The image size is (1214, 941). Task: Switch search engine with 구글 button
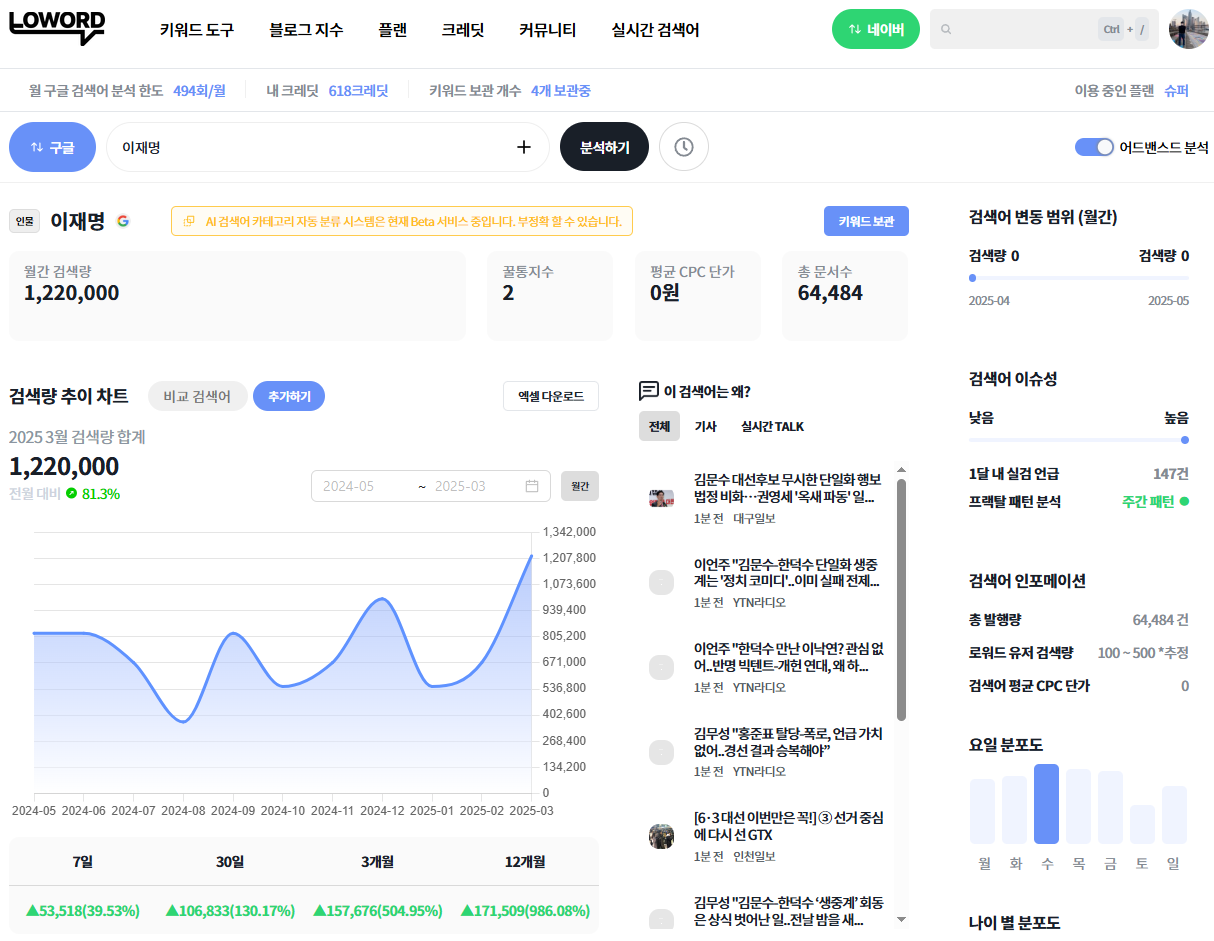52,147
